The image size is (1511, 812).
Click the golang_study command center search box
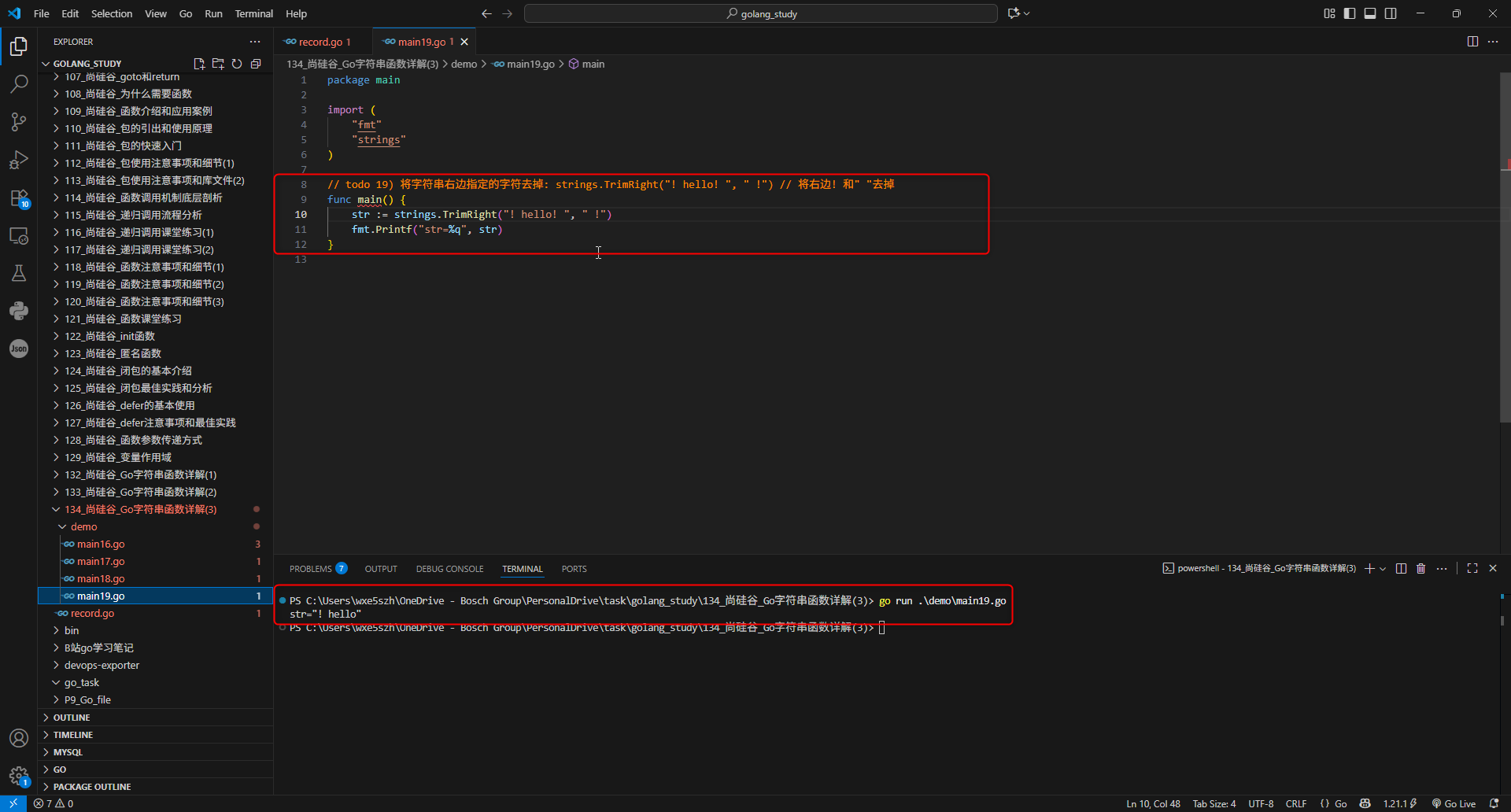761,13
